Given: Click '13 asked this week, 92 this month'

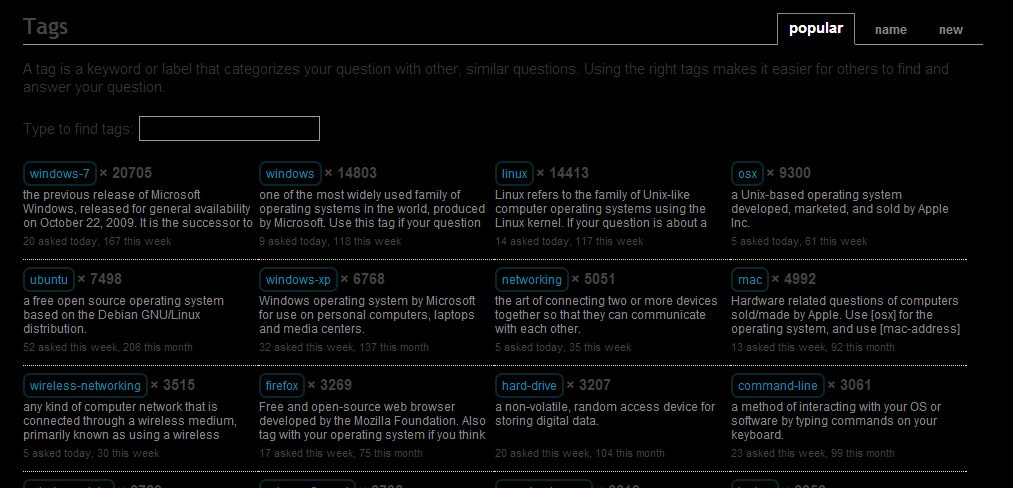Looking at the screenshot, I should tap(813, 347).
